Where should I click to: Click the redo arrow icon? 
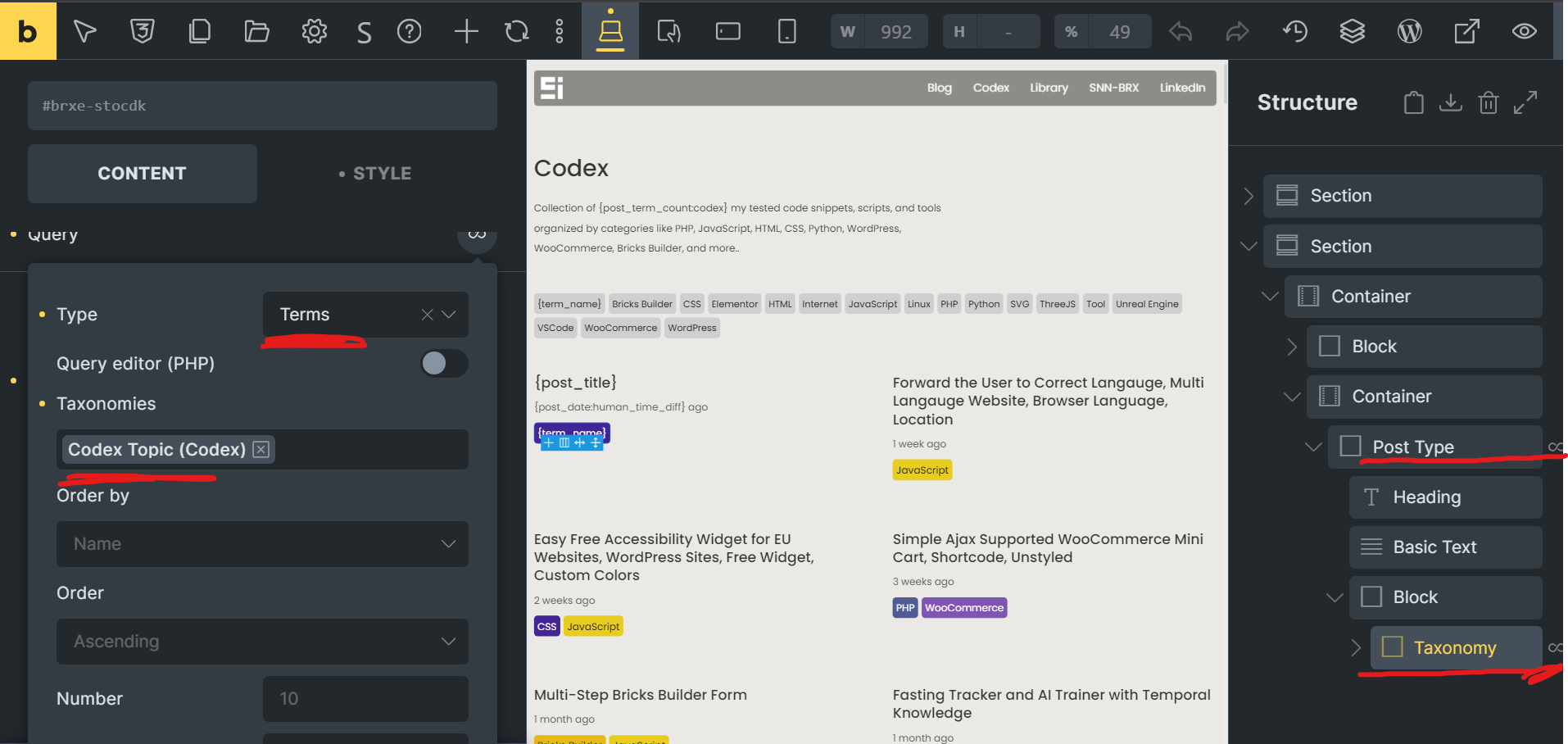point(1237,31)
